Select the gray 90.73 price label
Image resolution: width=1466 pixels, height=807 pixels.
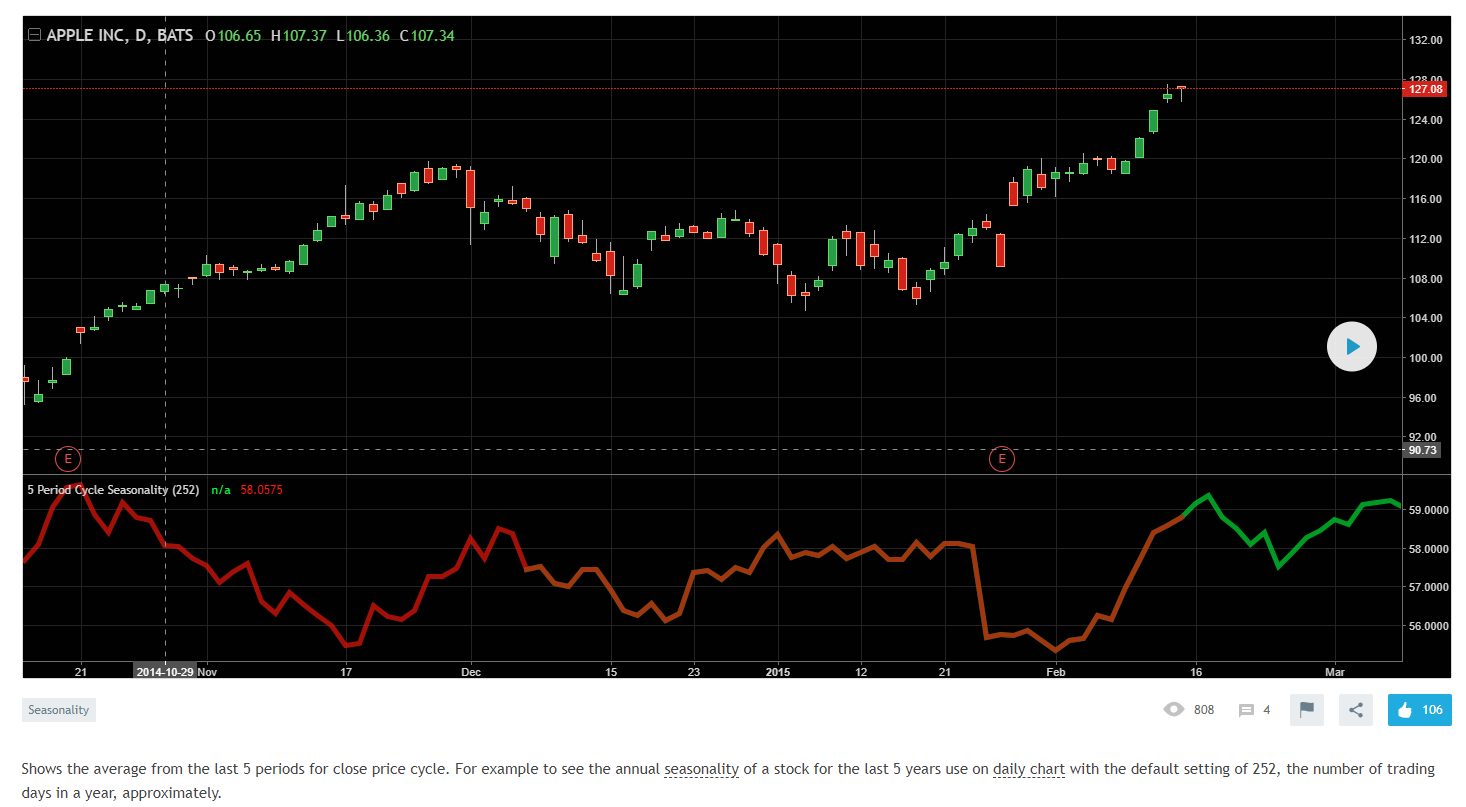1423,450
